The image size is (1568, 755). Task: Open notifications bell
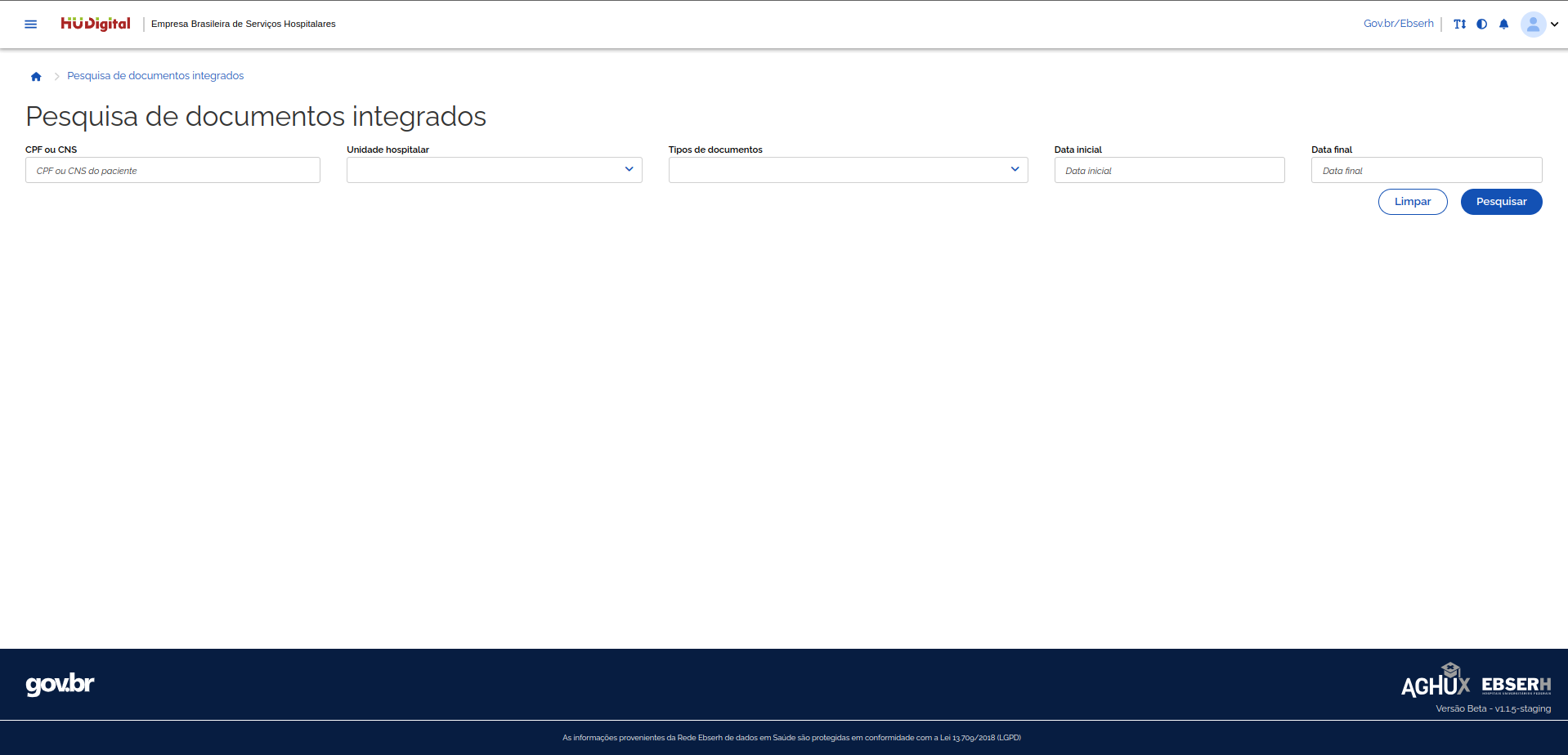point(1503,25)
